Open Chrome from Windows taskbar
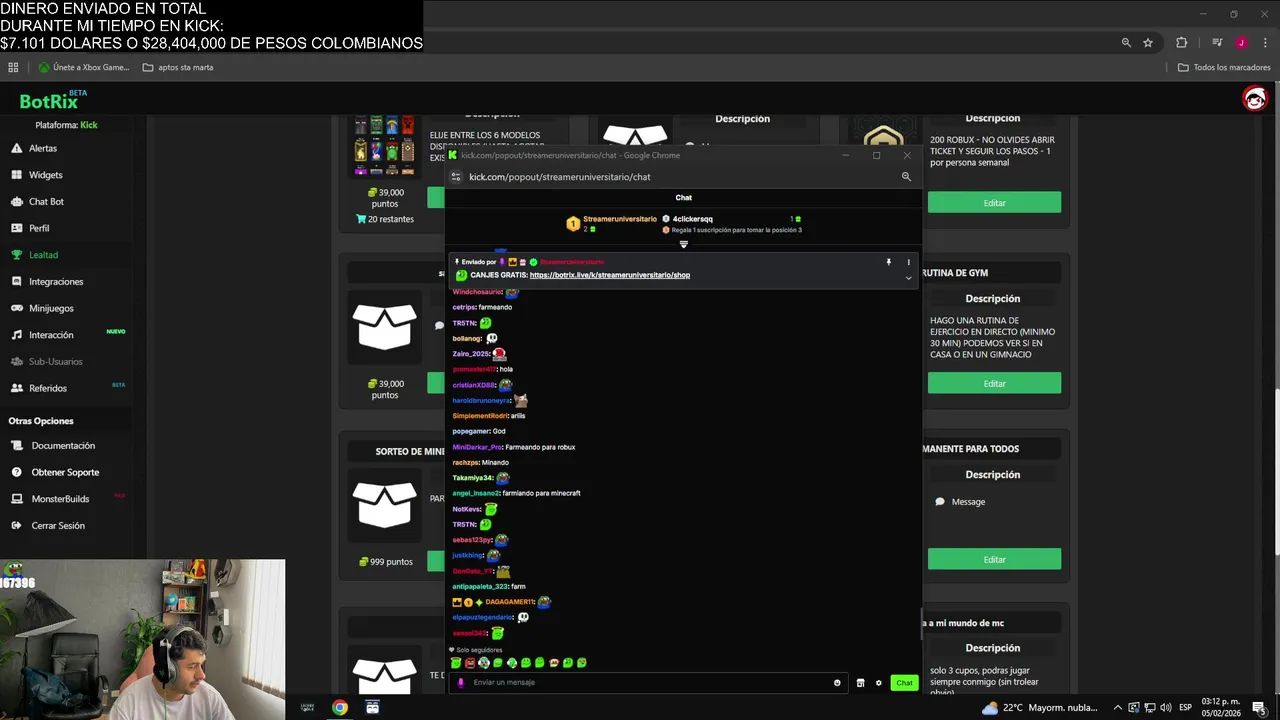 (x=340, y=707)
